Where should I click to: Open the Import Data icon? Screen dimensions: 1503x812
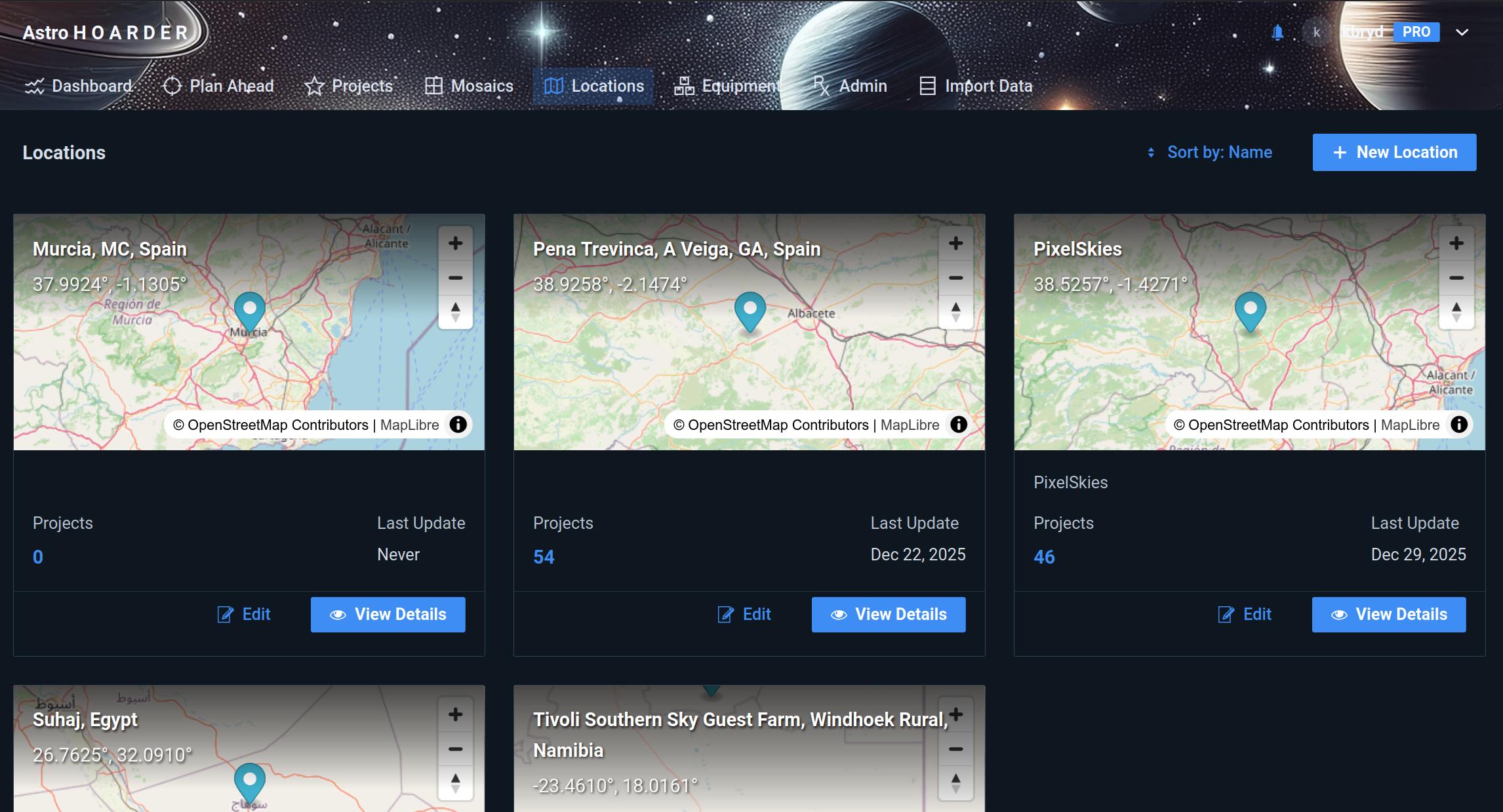pos(926,86)
